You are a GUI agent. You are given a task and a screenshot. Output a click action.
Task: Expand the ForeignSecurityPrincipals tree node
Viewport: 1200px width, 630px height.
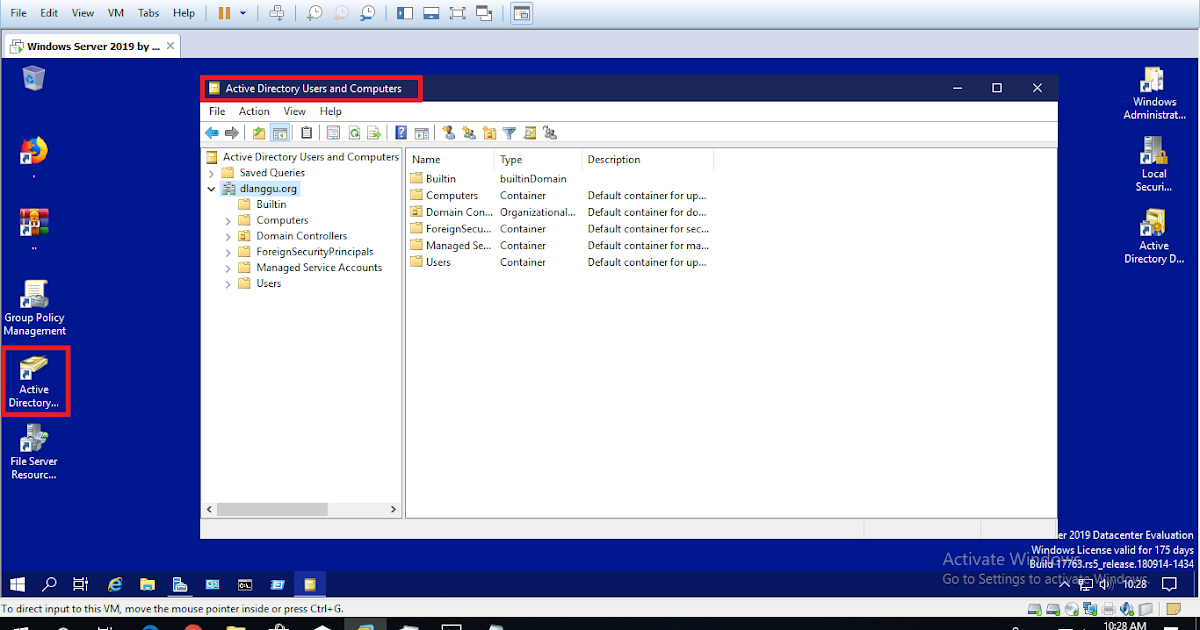pos(228,252)
